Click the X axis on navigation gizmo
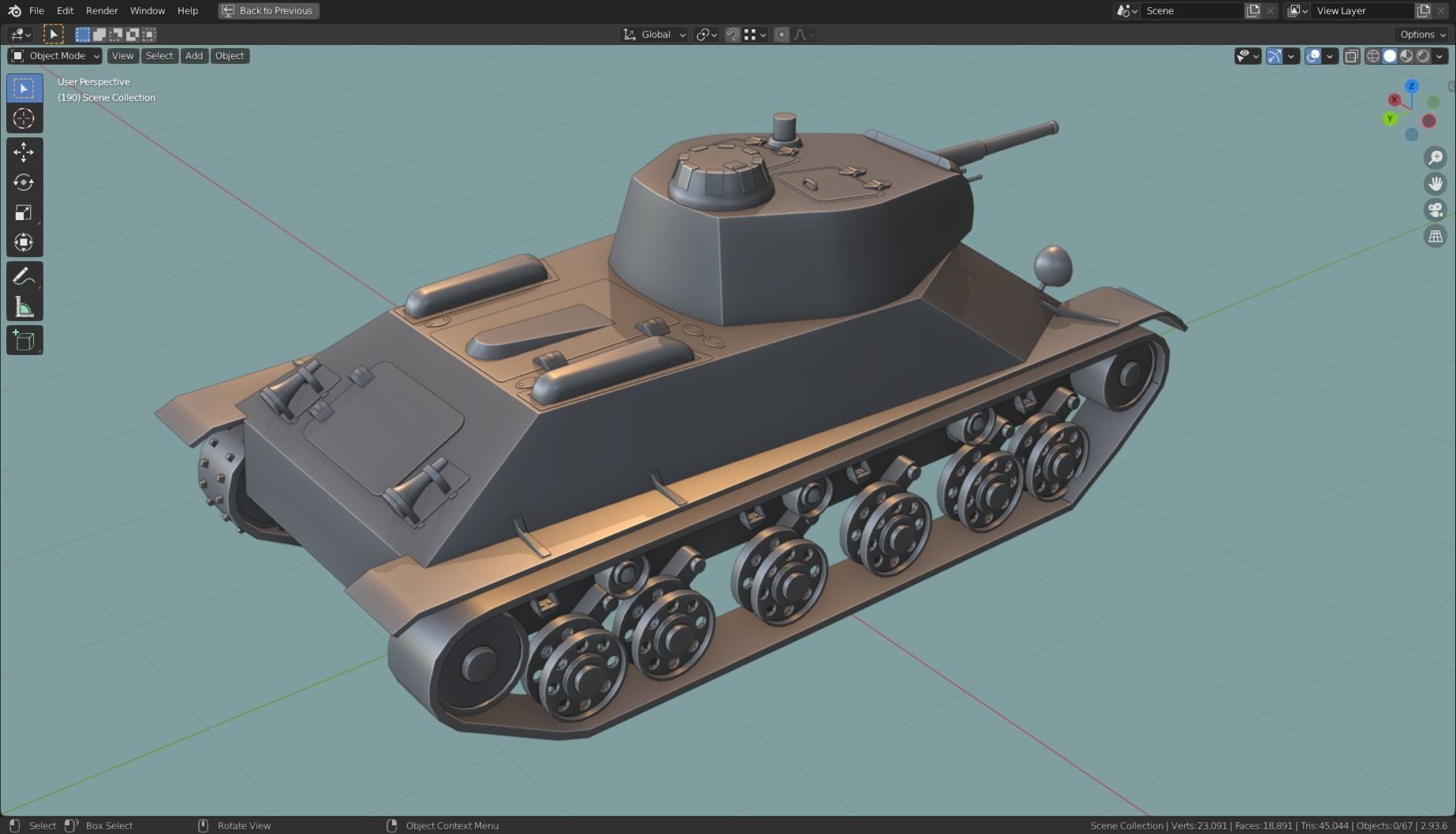The image size is (1456, 834). tap(1394, 99)
